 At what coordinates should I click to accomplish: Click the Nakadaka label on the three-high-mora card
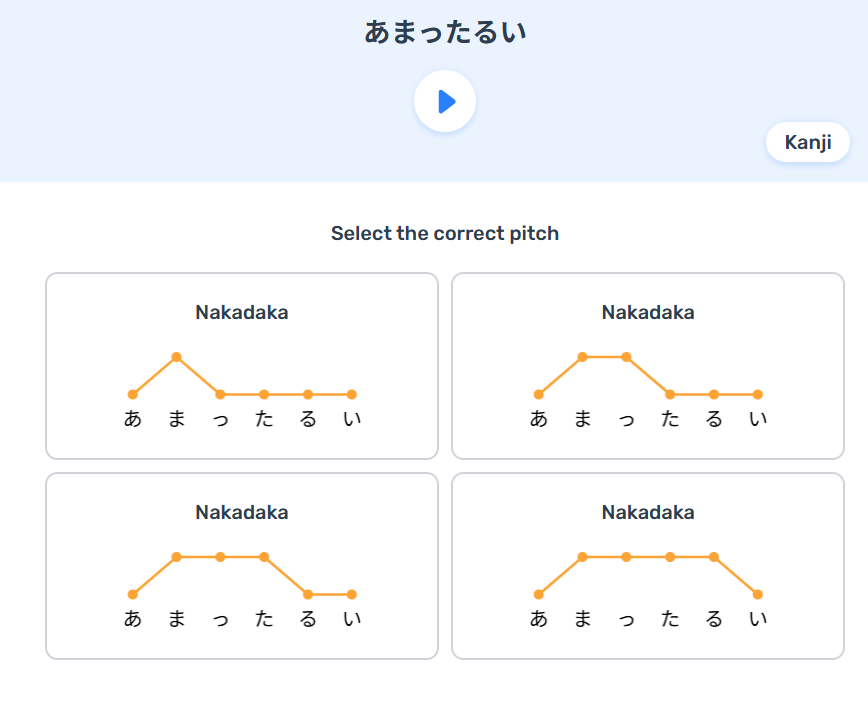pyautogui.click(x=242, y=513)
